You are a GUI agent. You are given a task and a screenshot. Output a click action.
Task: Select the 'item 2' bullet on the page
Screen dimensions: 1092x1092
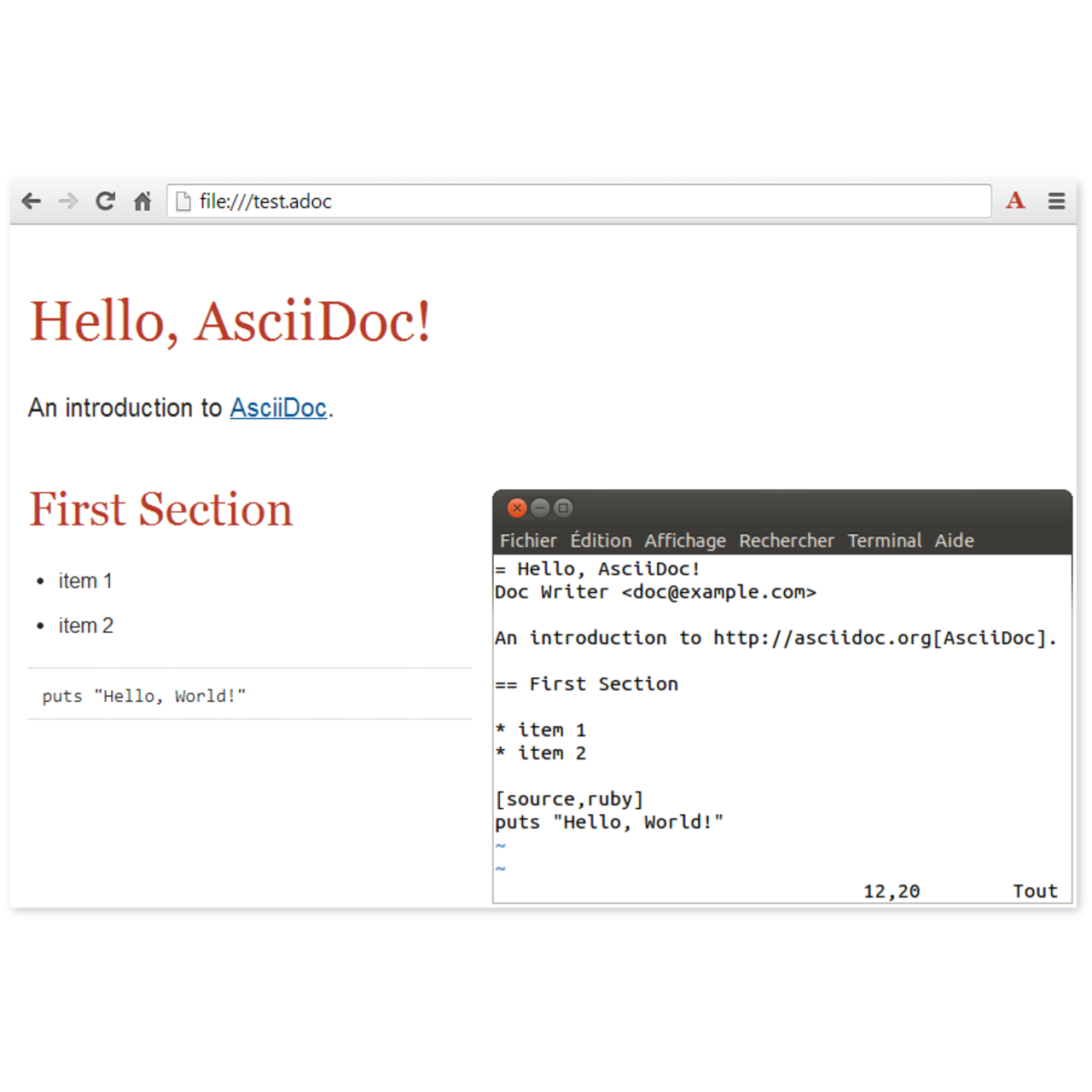coord(86,625)
